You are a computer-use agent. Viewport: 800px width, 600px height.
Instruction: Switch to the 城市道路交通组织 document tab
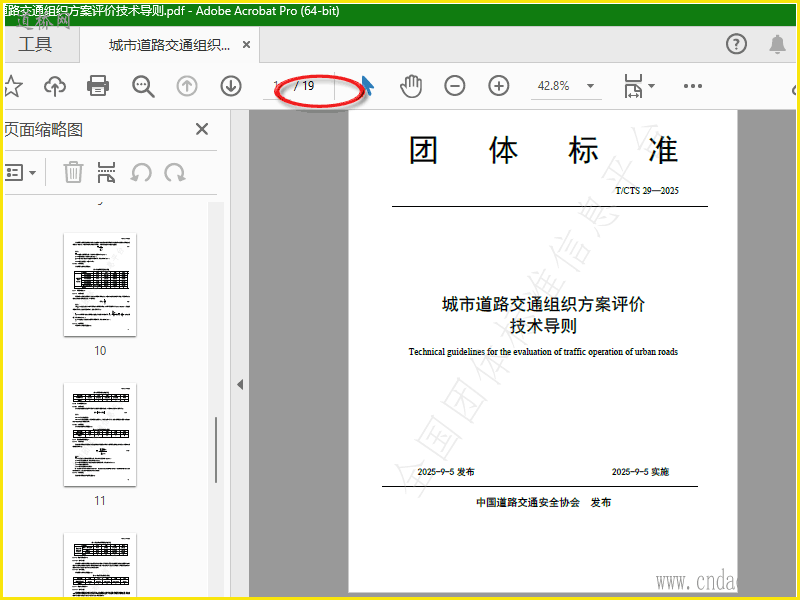point(169,45)
